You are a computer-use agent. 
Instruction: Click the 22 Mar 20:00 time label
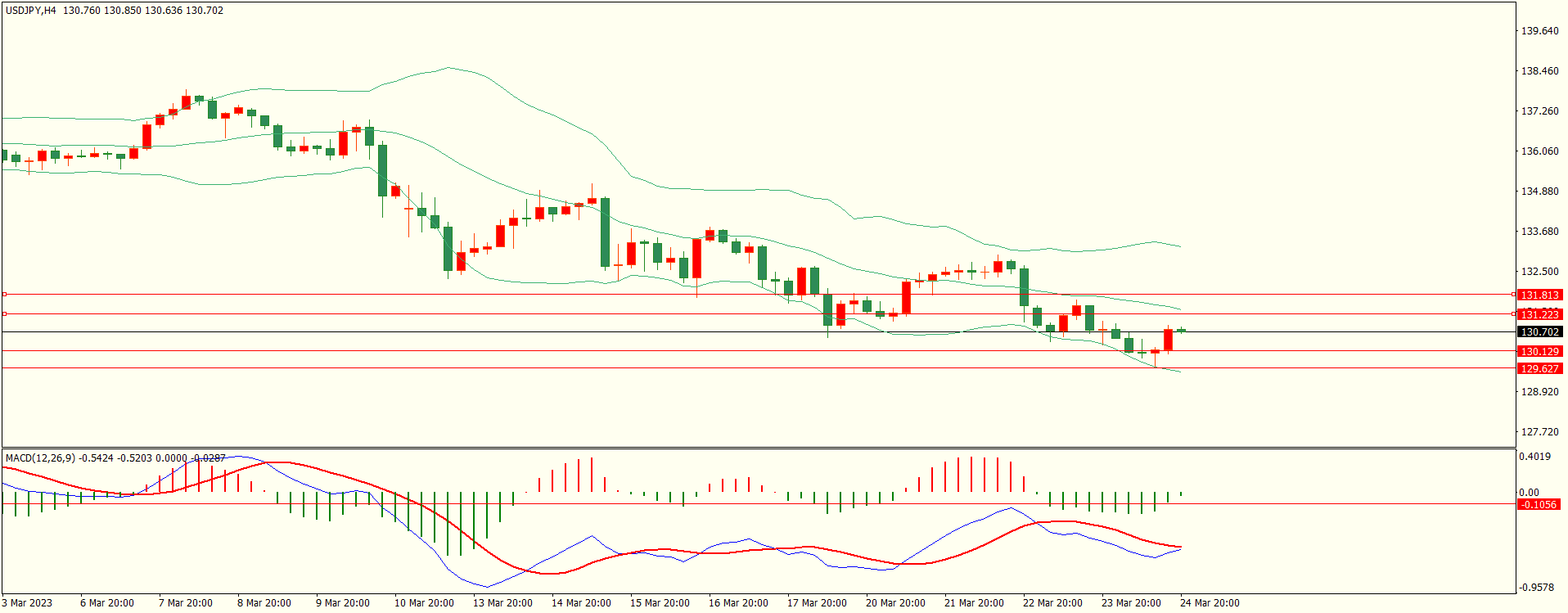pos(1052,603)
